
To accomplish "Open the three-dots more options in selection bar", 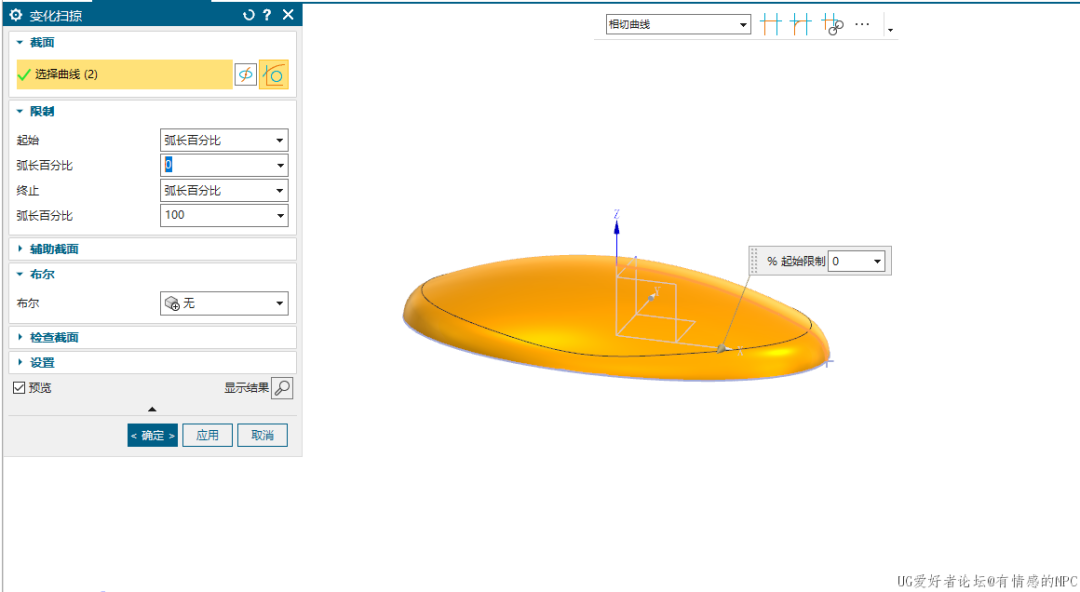I will pos(862,24).
